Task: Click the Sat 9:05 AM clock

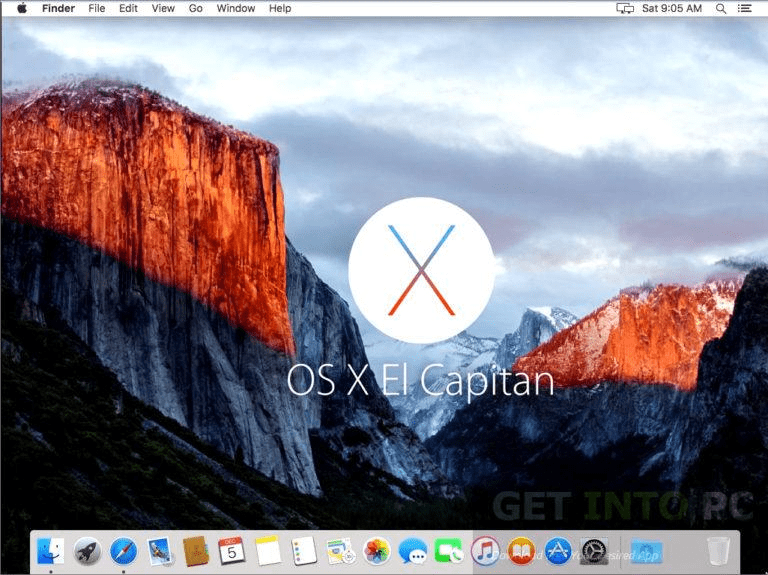Action: 672,8
